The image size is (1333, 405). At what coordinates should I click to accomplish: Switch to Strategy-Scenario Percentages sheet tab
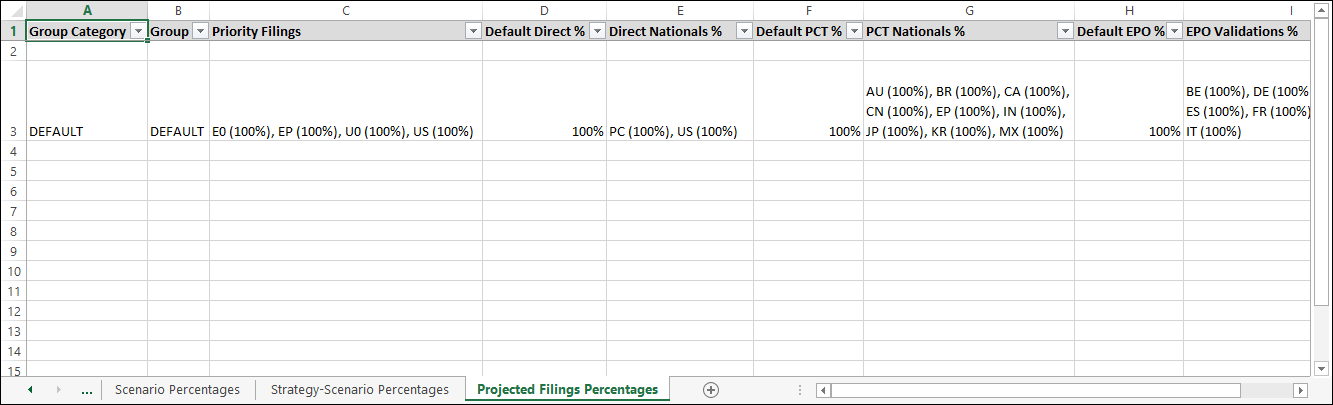[360, 390]
